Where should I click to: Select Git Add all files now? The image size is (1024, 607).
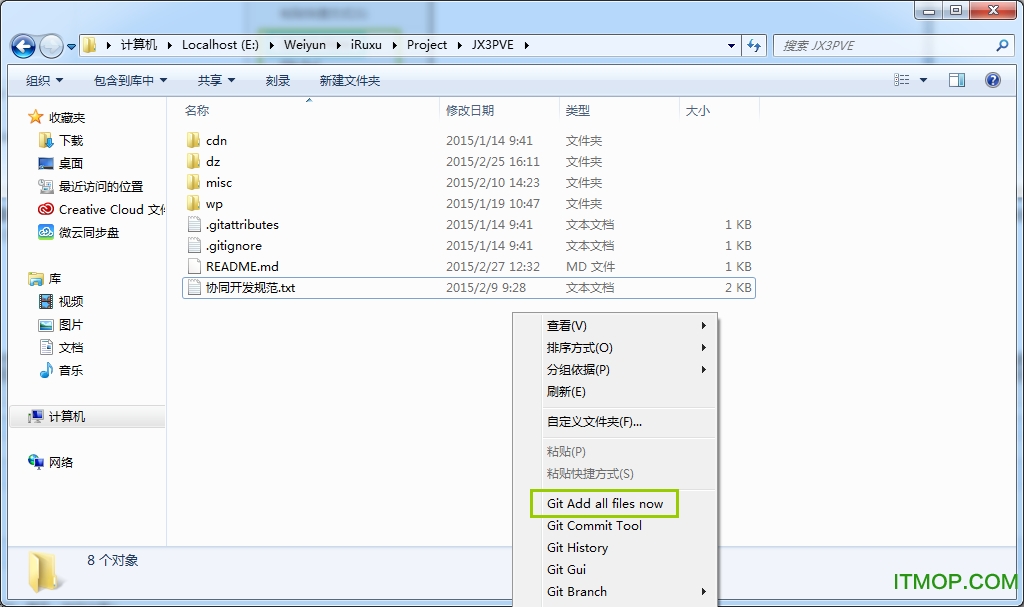602,503
